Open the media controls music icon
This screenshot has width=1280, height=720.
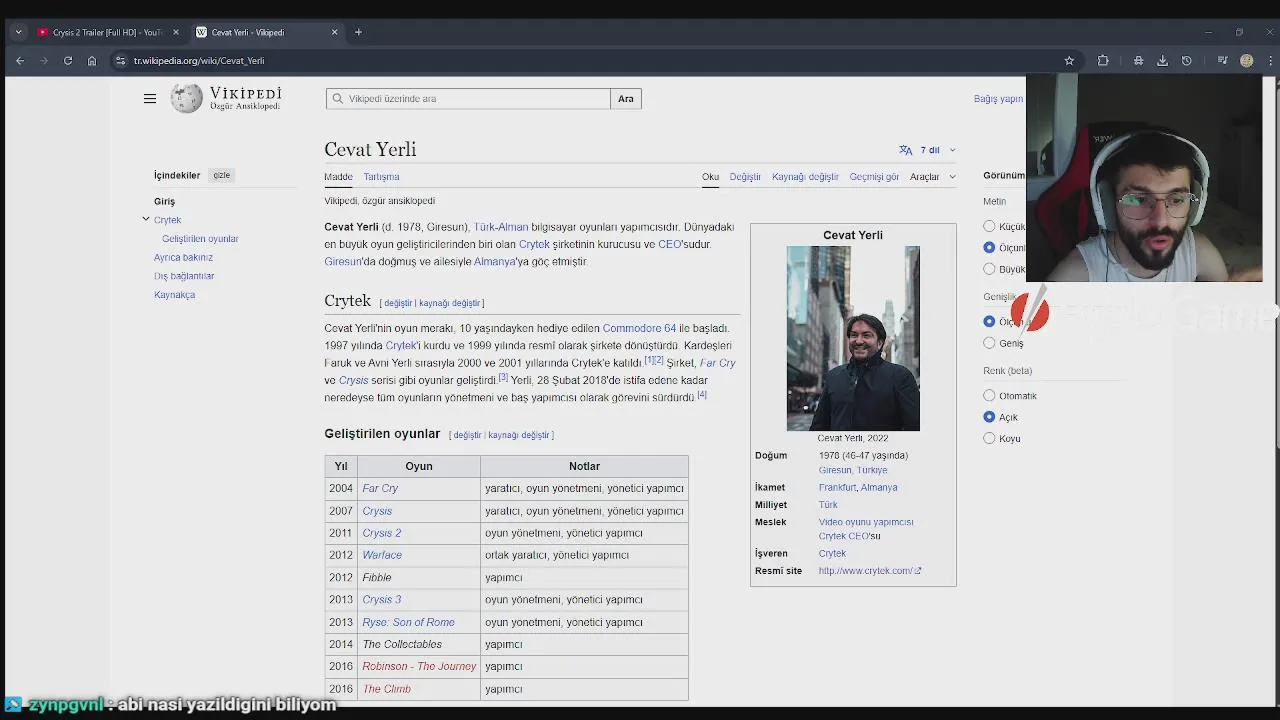[x=1222, y=61]
